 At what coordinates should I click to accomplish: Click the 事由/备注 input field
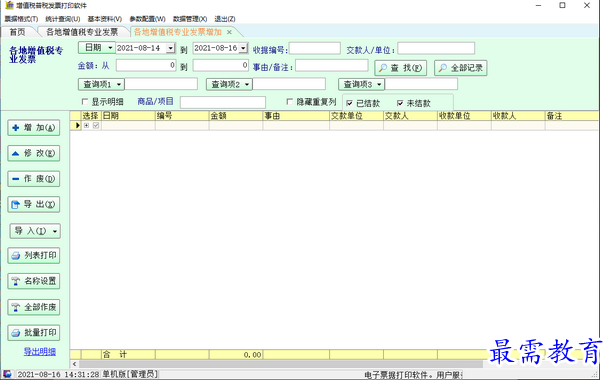(x=332, y=65)
